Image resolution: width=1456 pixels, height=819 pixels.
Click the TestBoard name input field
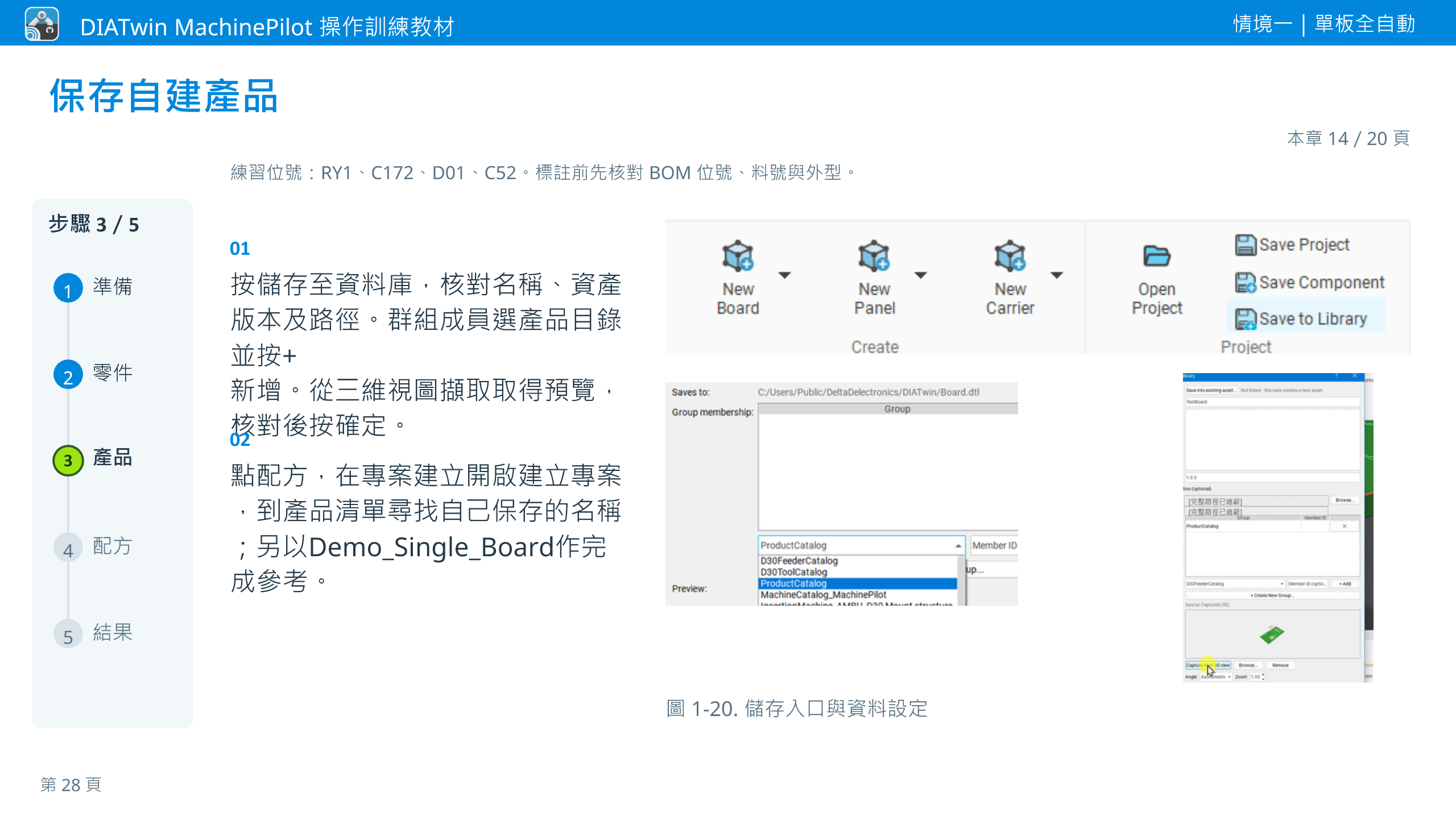pyautogui.click(x=1272, y=402)
